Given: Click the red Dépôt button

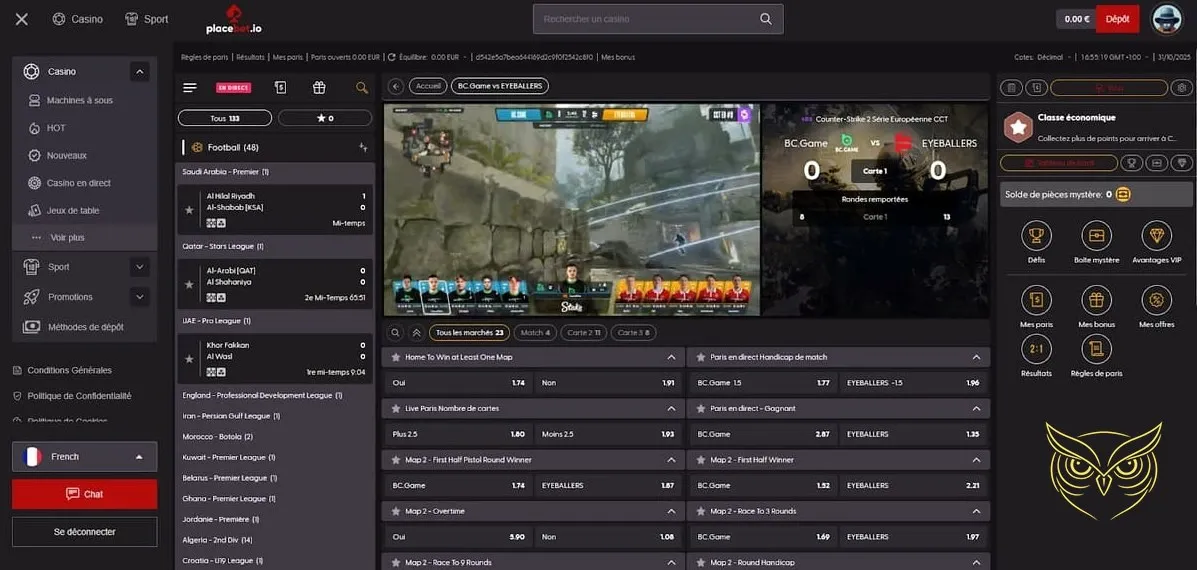Looking at the screenshot, I should (1117, 19).
